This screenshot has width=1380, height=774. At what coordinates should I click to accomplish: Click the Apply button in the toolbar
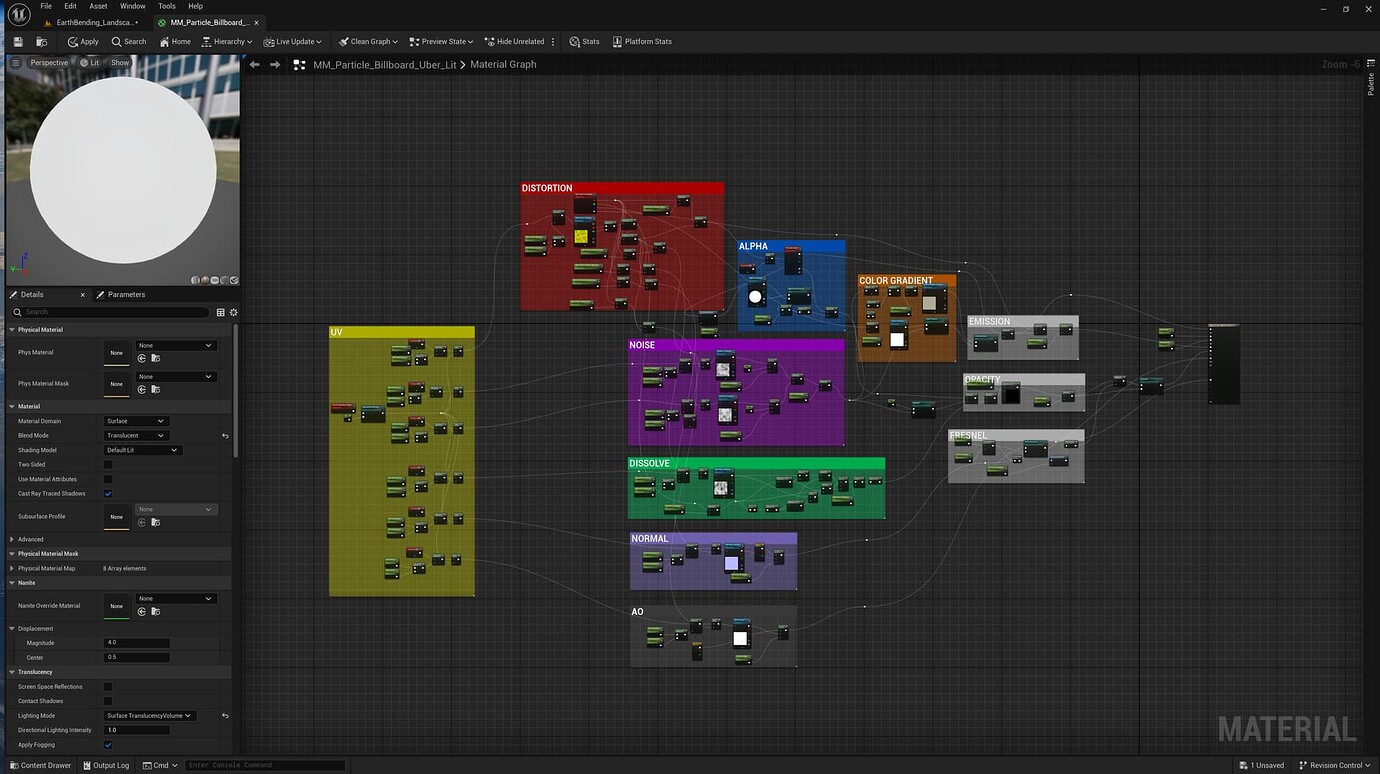tap(83, 42)
